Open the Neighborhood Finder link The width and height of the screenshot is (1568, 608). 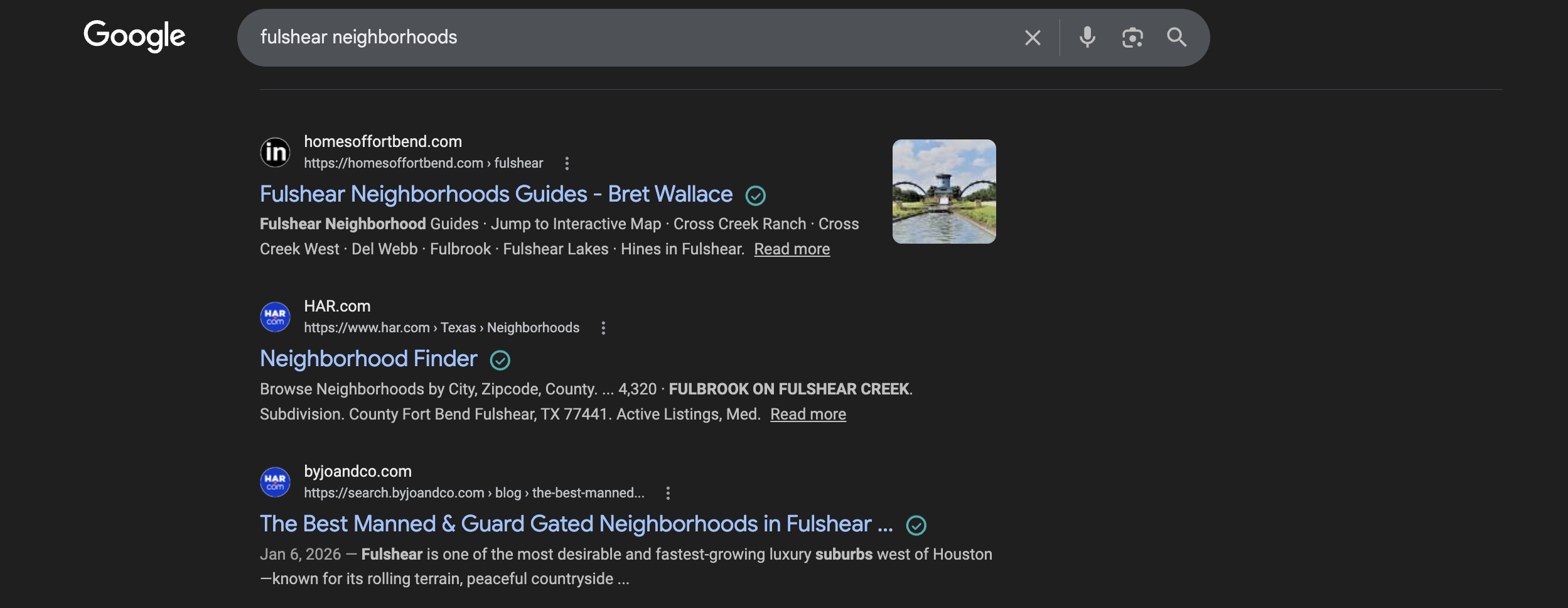click(368, 359)
